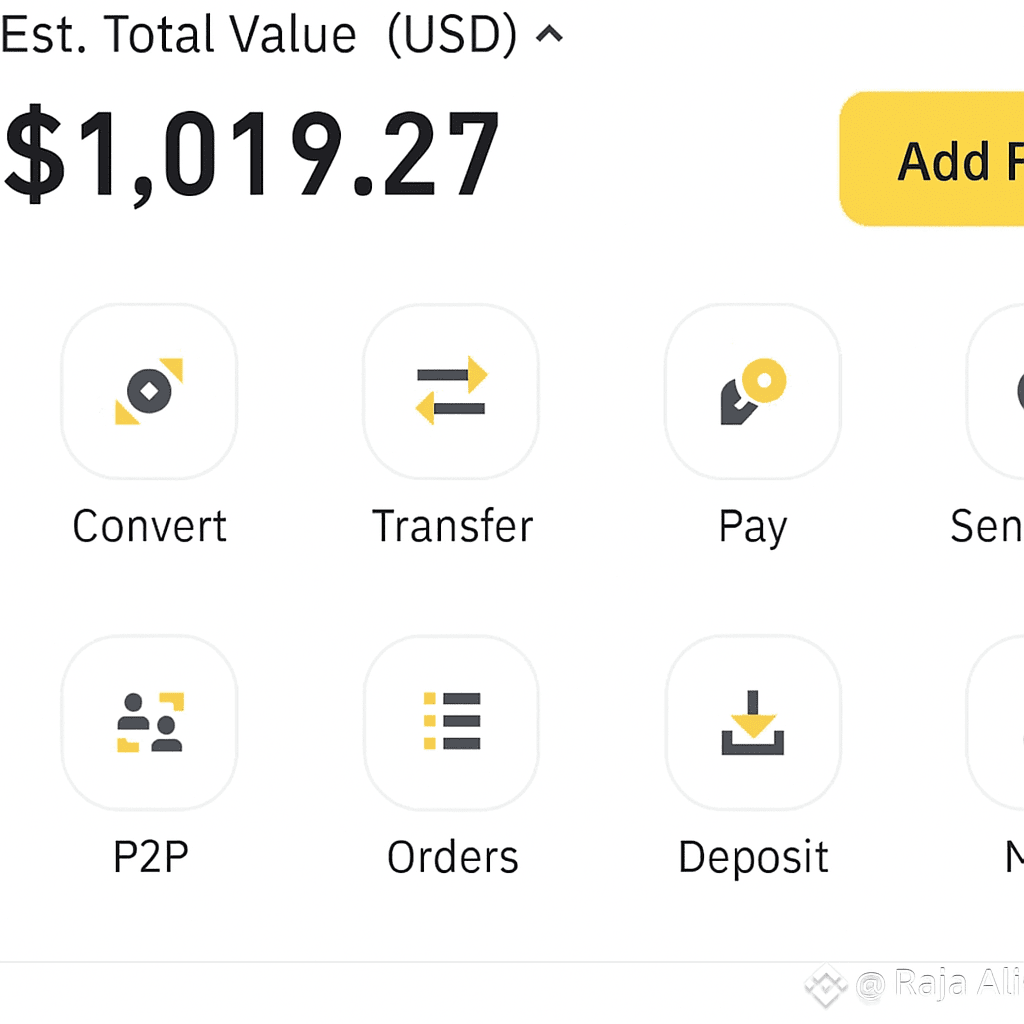Tap the partially visible Send icon

tap(1000, 392)
